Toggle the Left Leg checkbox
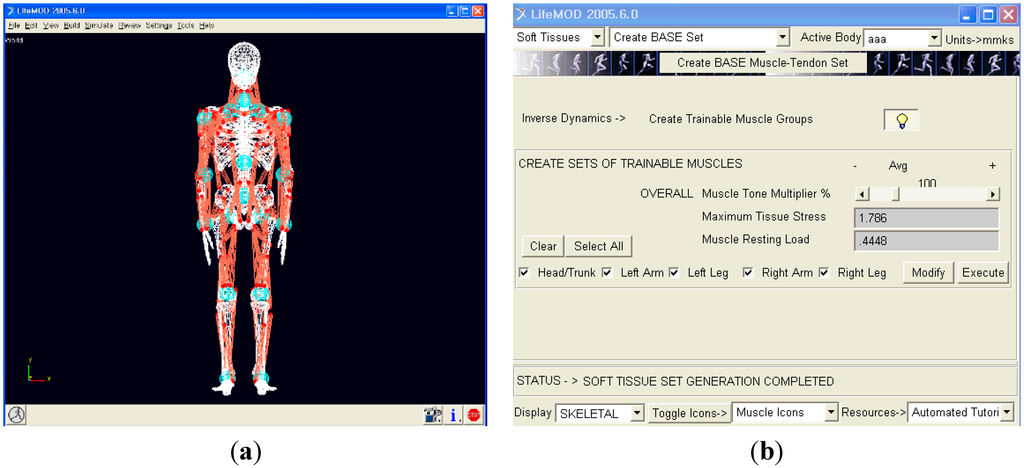Image resolution: width=1024 pixels, height=468 pixels. click(x=674, y=273)
